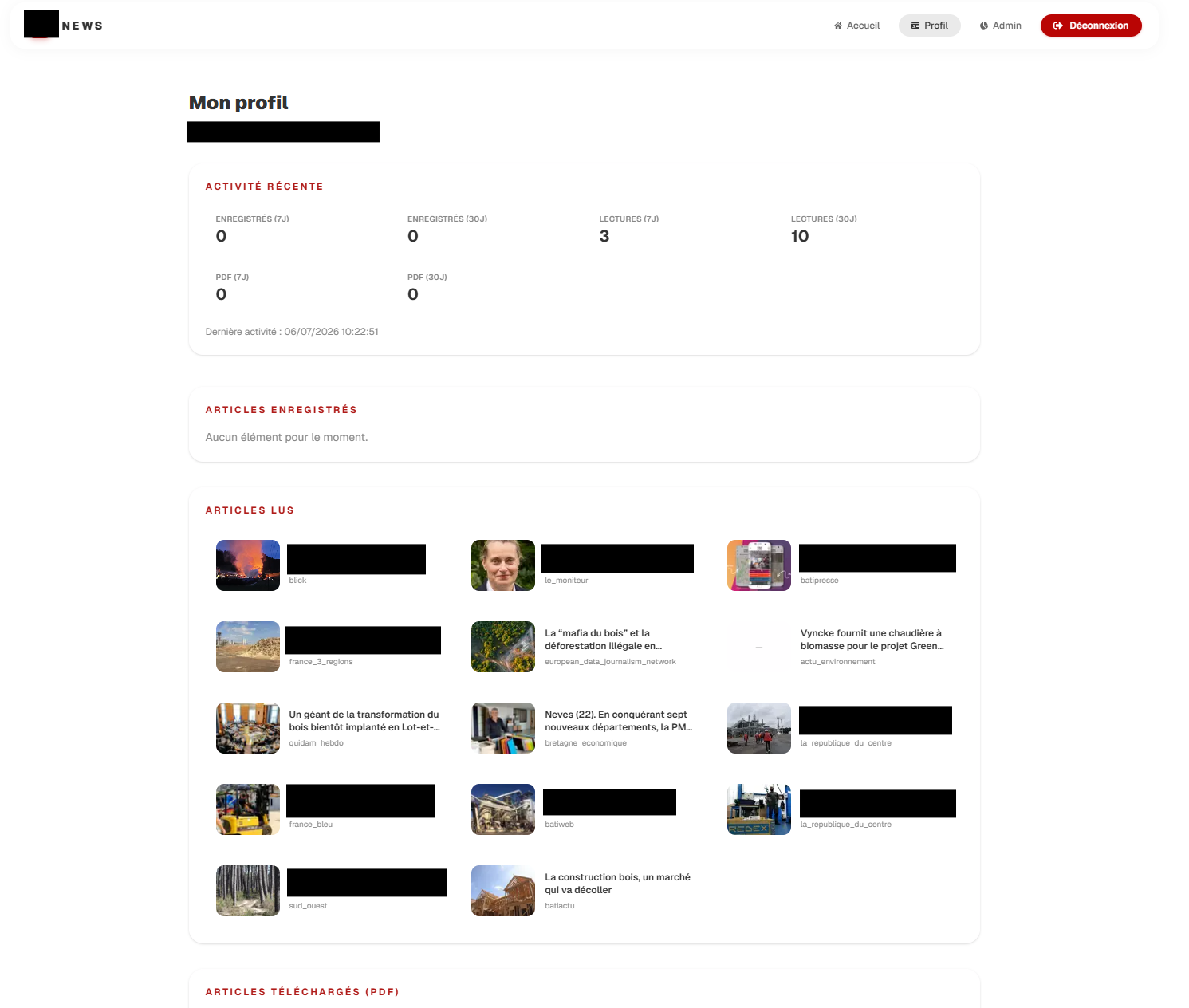Select the Profil navigation item
This screenshot has height=1008, width=1189.
click(x=930, y=26)
